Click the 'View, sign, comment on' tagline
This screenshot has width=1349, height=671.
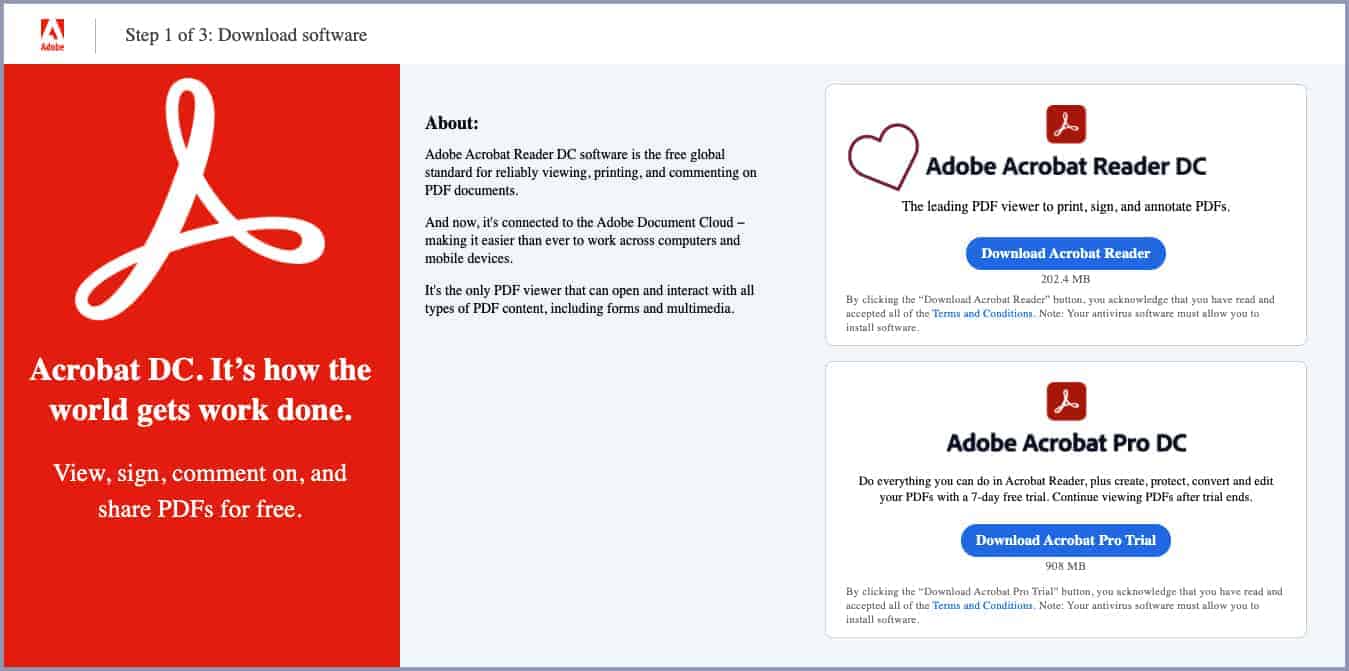pyautogui.click(x=200, y=491)
